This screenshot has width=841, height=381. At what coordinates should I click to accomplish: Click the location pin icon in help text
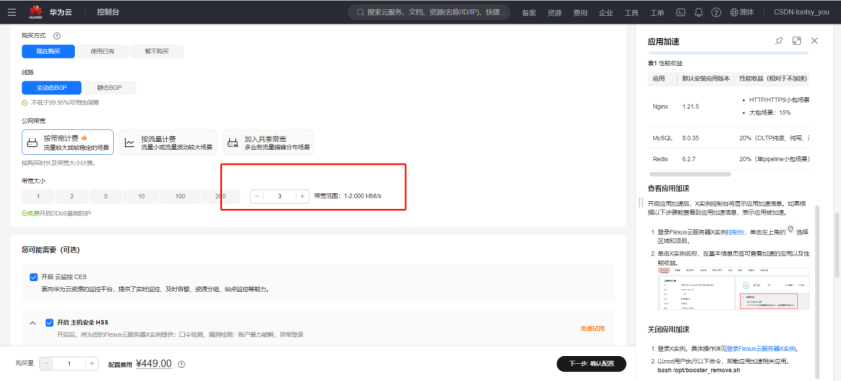pos(790,230)
